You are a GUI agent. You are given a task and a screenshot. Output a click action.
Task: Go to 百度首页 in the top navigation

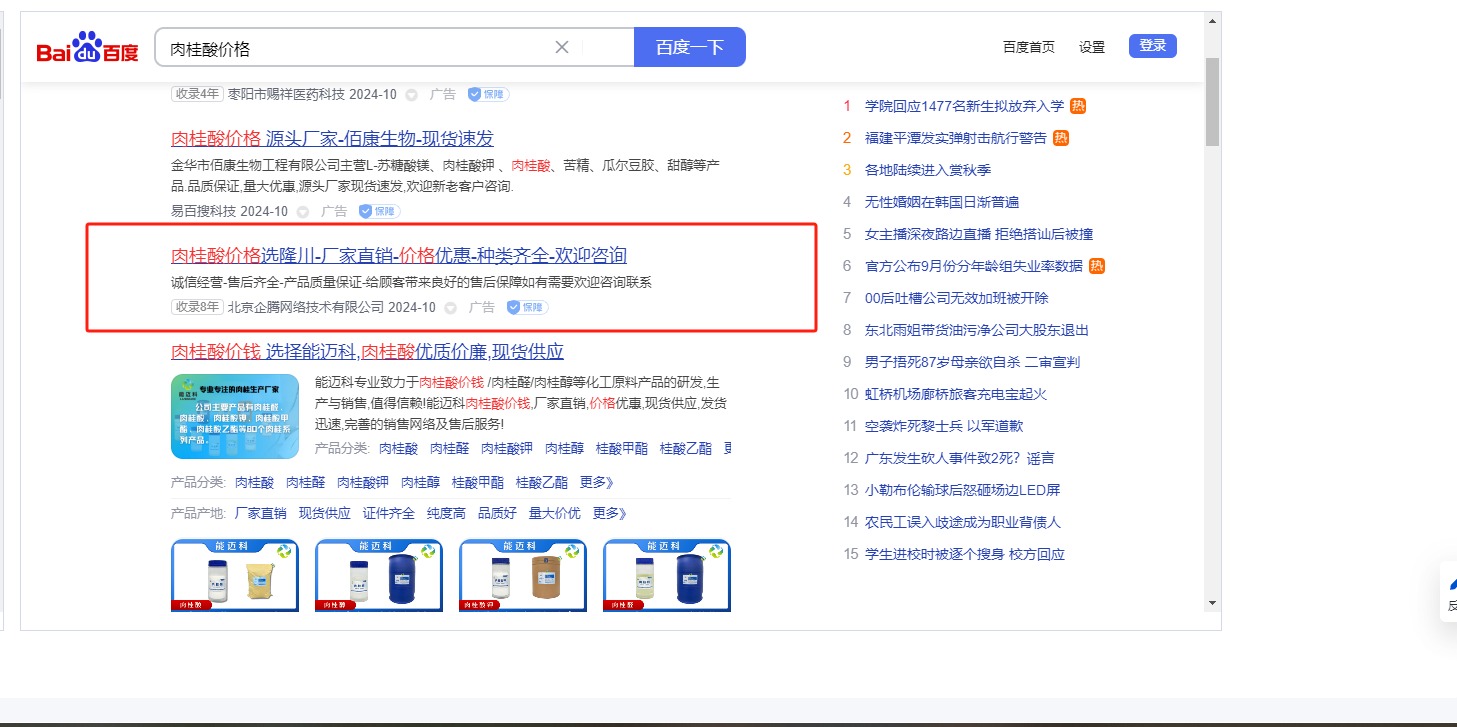click(1028, 47)
